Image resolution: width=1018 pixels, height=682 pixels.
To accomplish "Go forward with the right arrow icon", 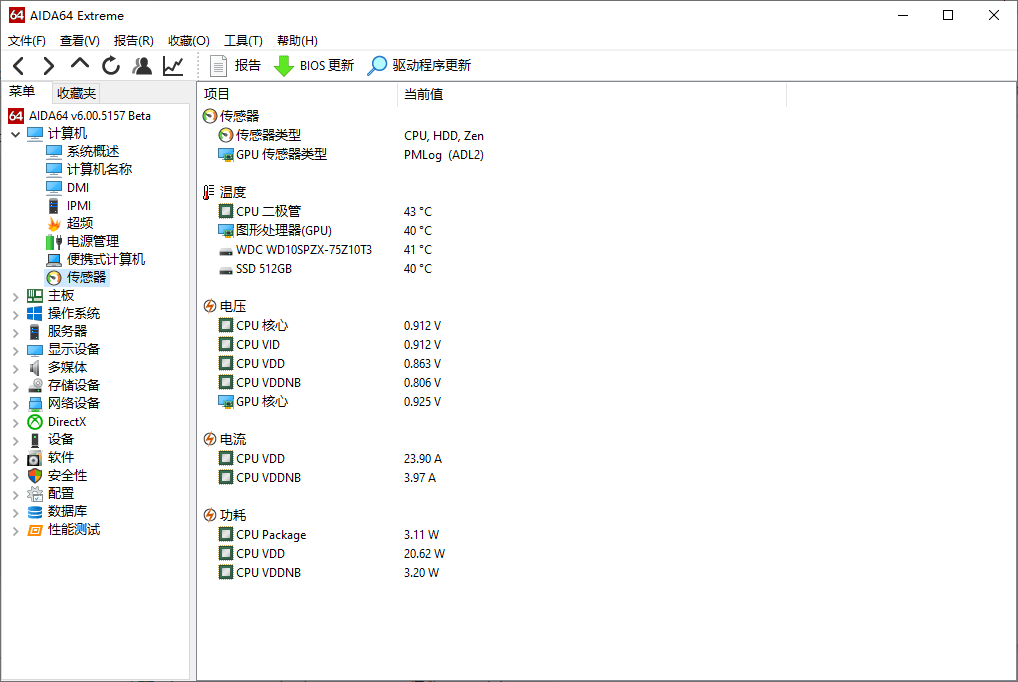I will pyautogui.click(x=49, y=66).
